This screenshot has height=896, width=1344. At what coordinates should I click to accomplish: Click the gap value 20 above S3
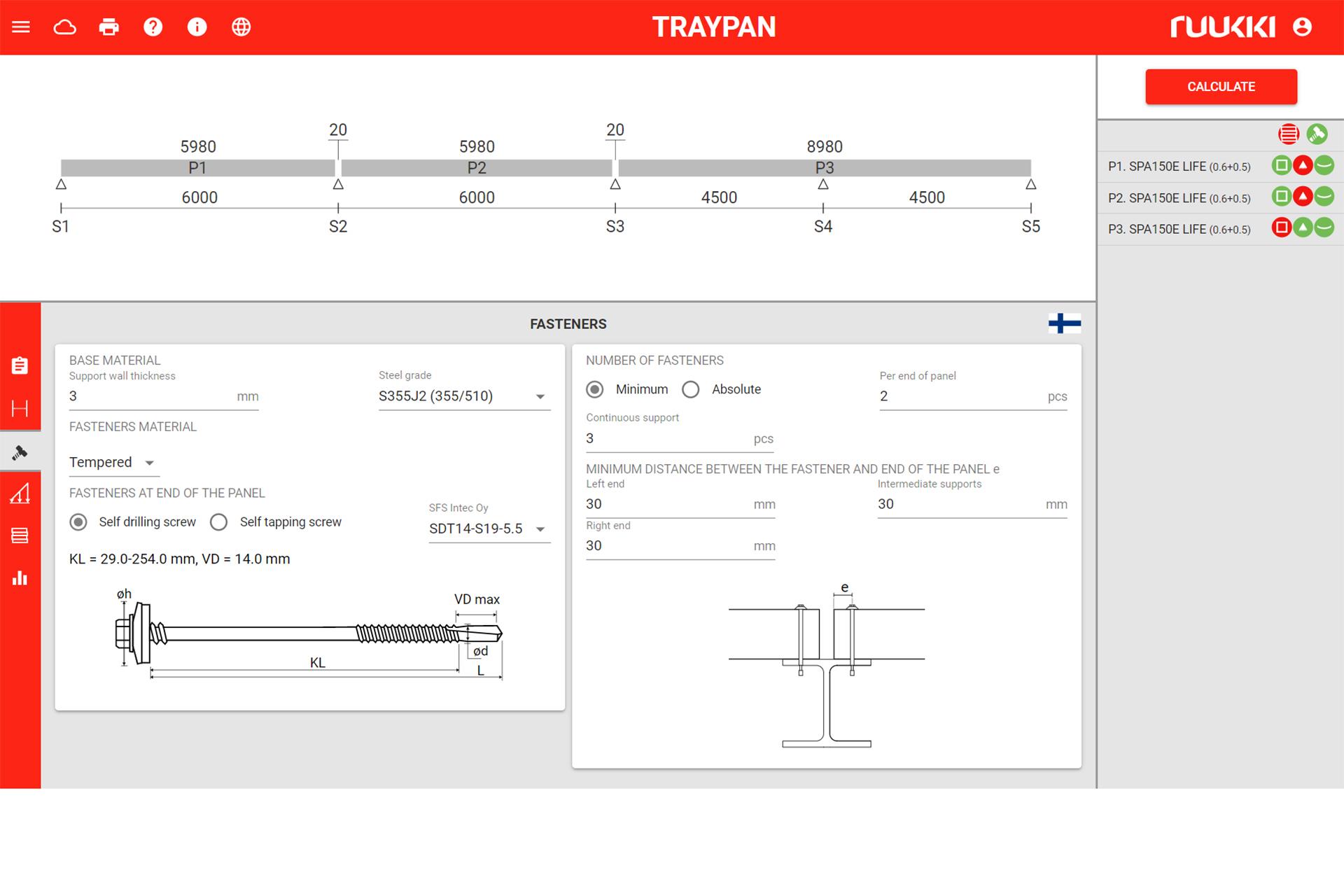pyautogui.click(x=615, y=130)
